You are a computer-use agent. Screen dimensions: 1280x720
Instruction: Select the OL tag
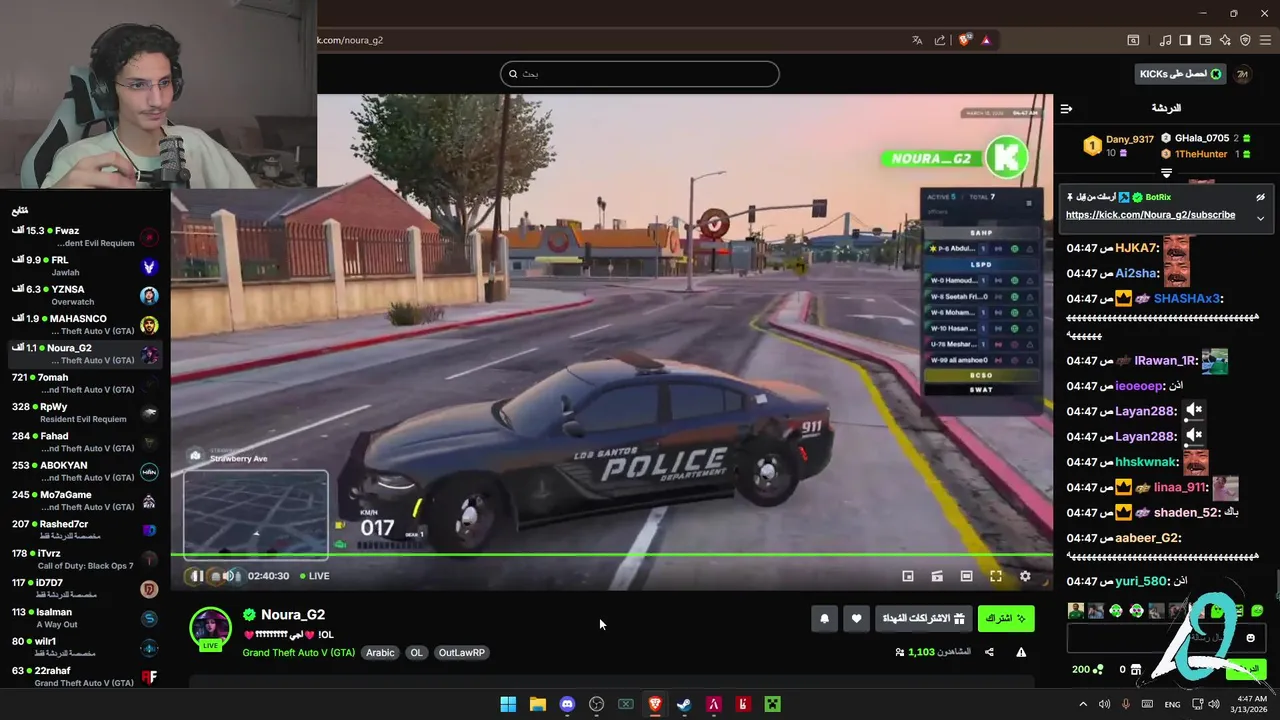pos(417,653)
